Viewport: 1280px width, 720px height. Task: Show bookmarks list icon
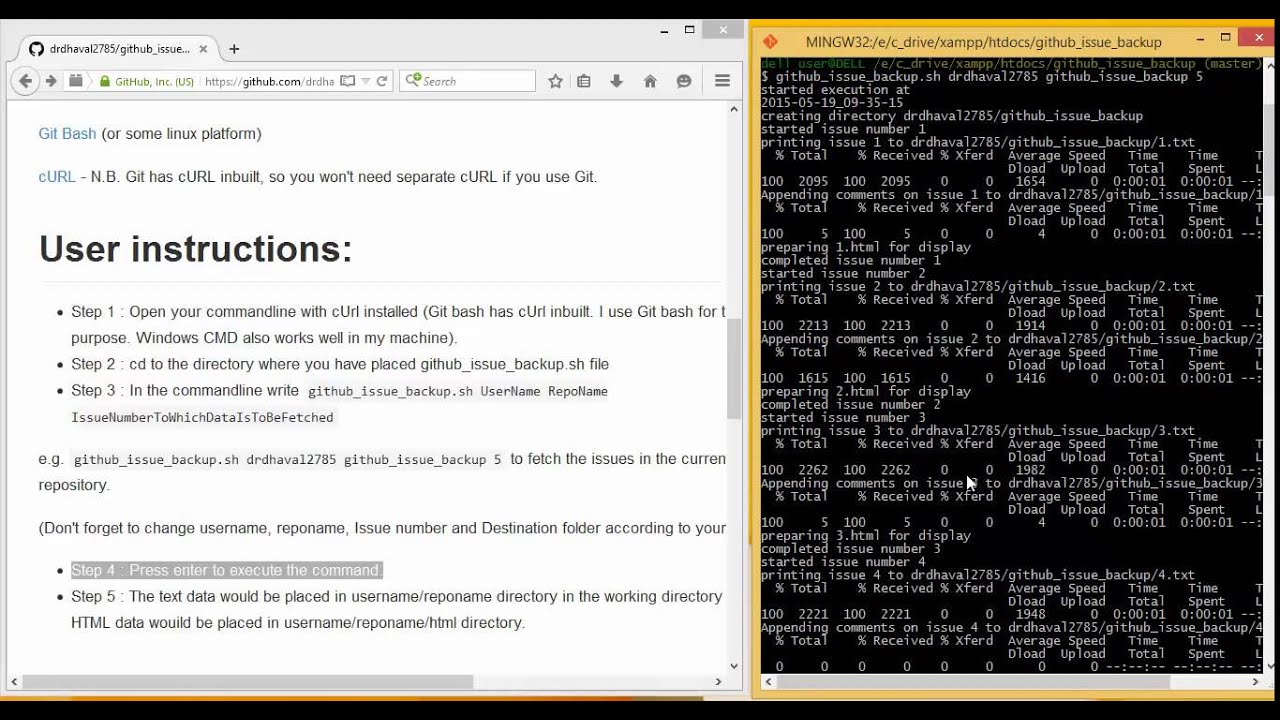pyautogui.click(x=584, y=81)
